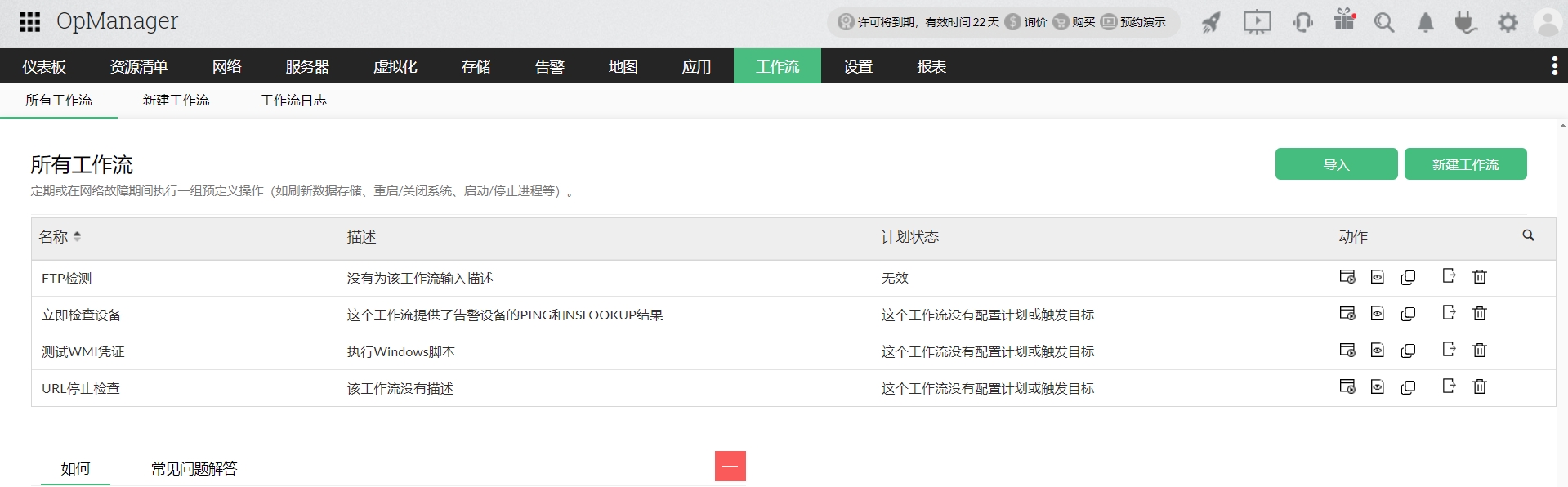Click the magnifier search icon in header
Image resolution: width=1568 pixels, height=487 pixels.
(1384, 22)
